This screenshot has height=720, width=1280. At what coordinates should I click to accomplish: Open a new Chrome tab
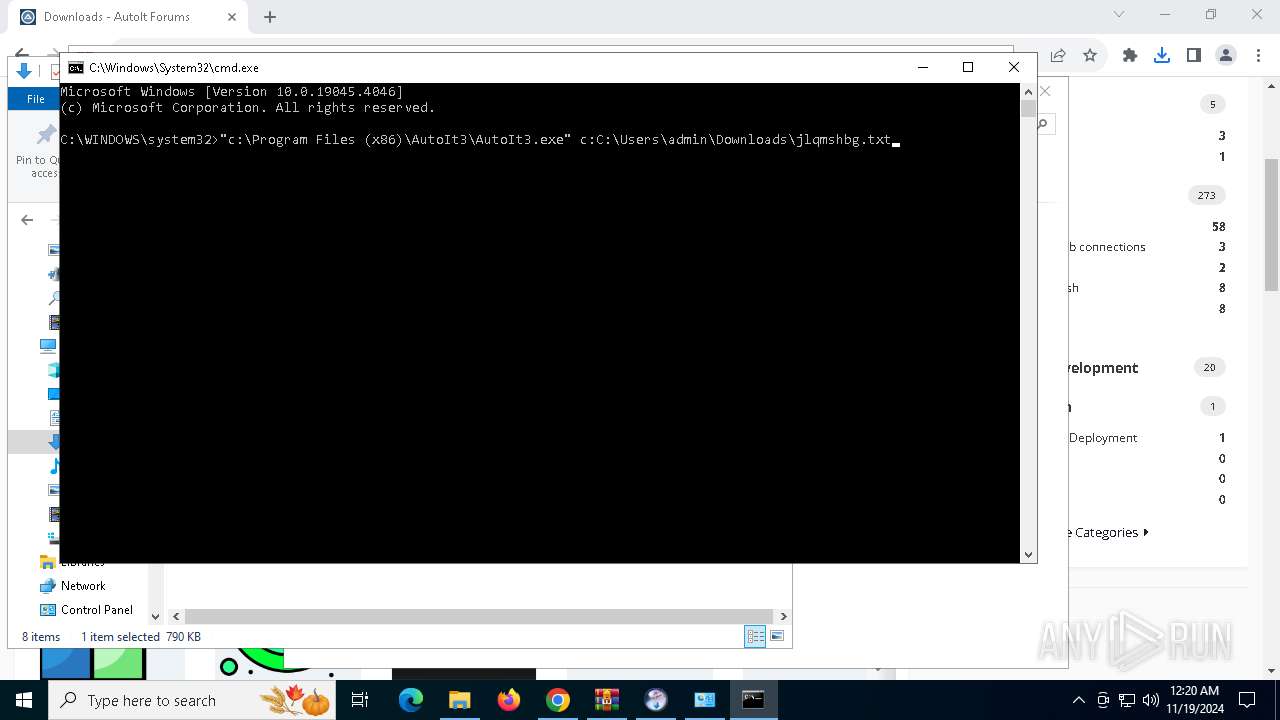coord(269,17)
